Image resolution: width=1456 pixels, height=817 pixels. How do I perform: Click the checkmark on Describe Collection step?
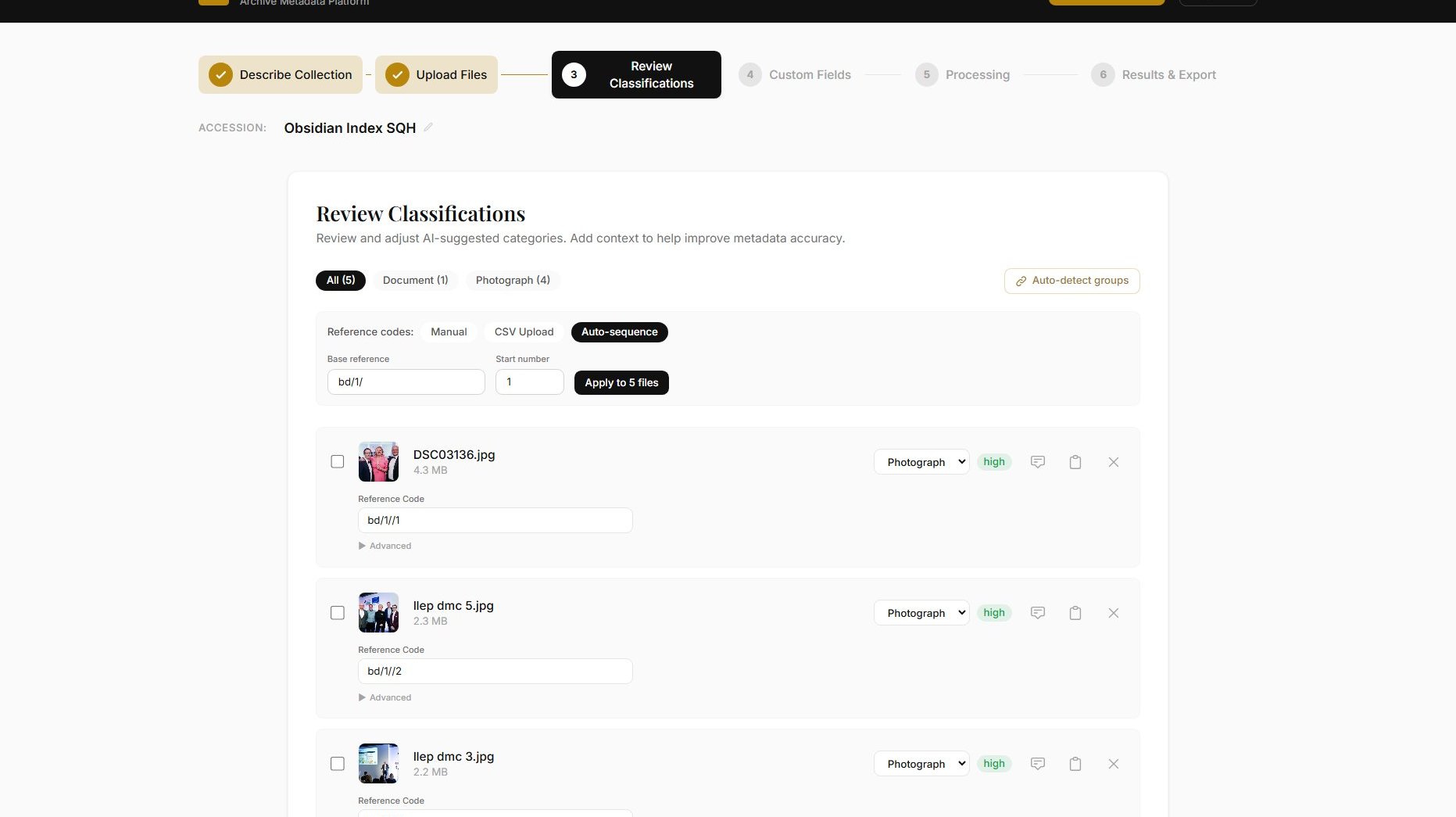220,75
